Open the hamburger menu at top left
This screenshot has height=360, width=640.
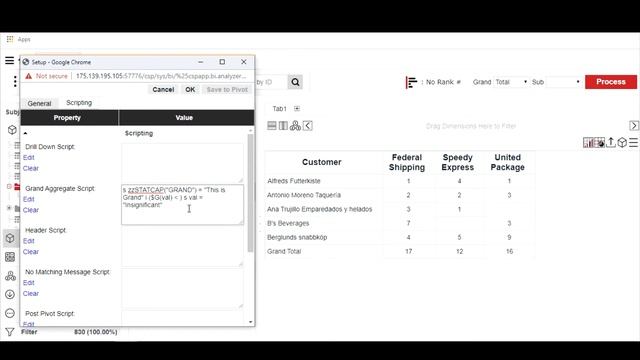point(9,60)
